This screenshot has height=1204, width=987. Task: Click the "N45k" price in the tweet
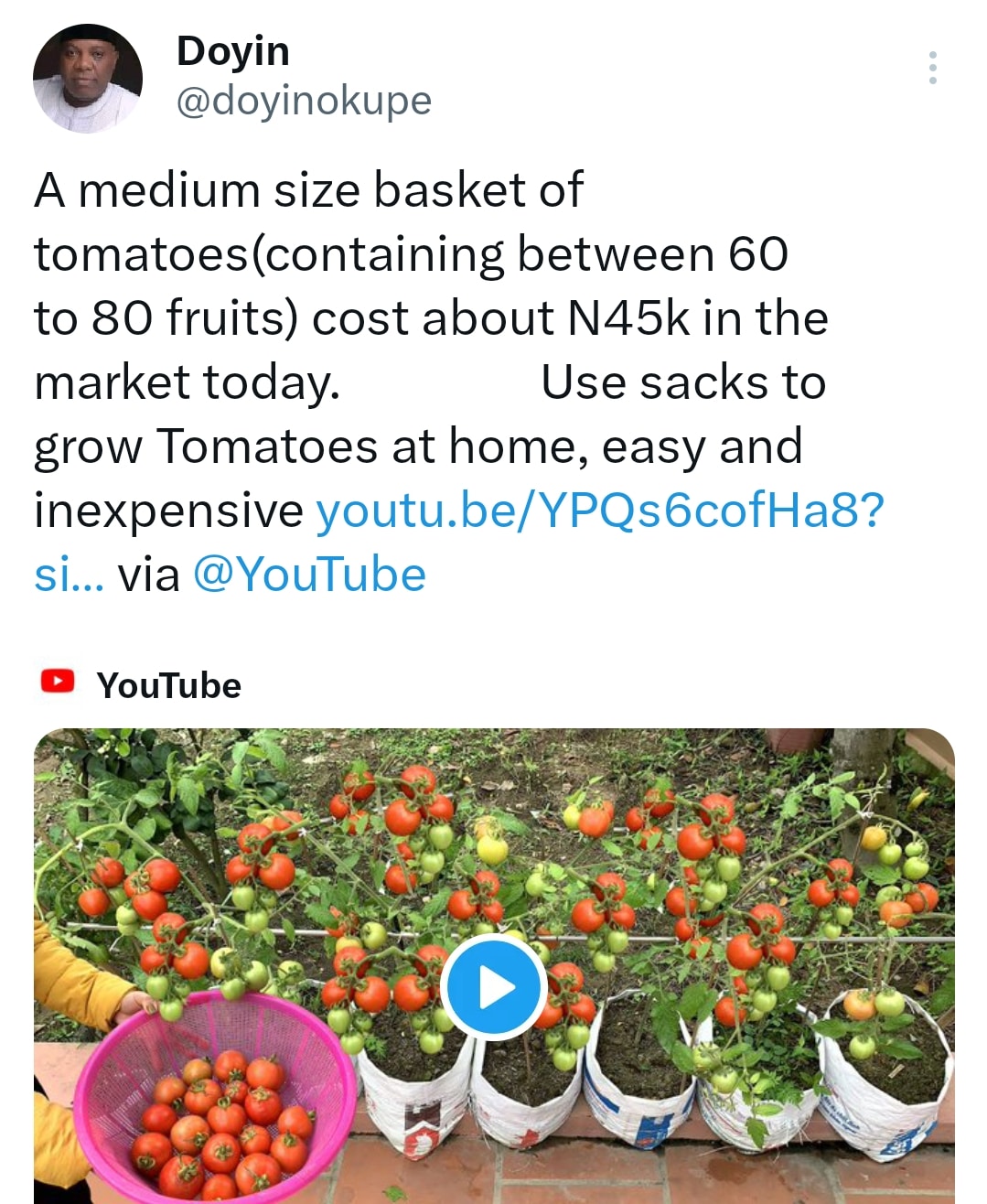click(628, 318)
